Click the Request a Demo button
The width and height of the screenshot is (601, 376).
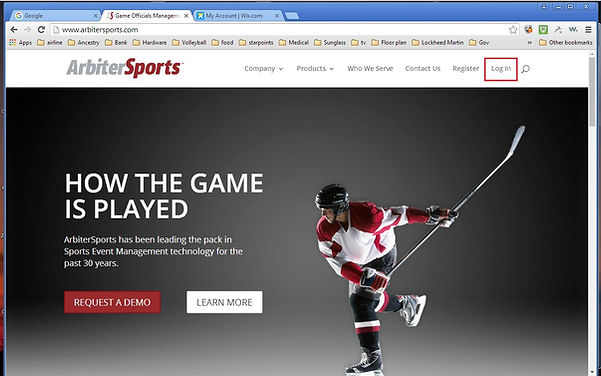coord(112,302)
